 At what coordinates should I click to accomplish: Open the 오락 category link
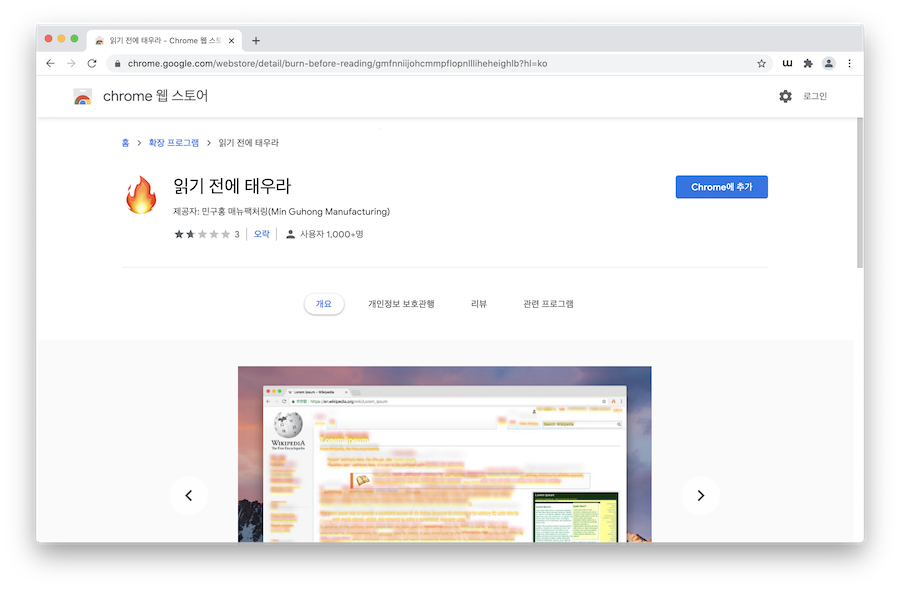click(x=262, y=234)
